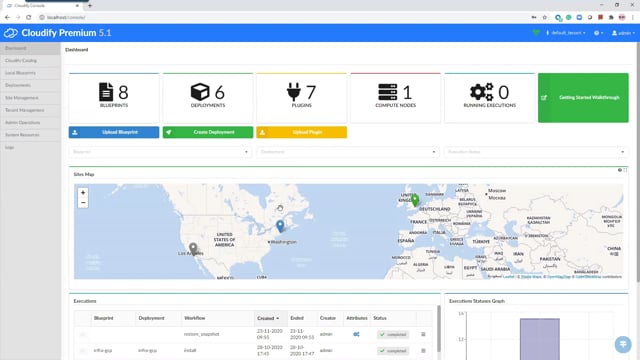Open the Execution Status filter dropdown
The height and width of the screenshot is (360, 640).
(536, 152)
